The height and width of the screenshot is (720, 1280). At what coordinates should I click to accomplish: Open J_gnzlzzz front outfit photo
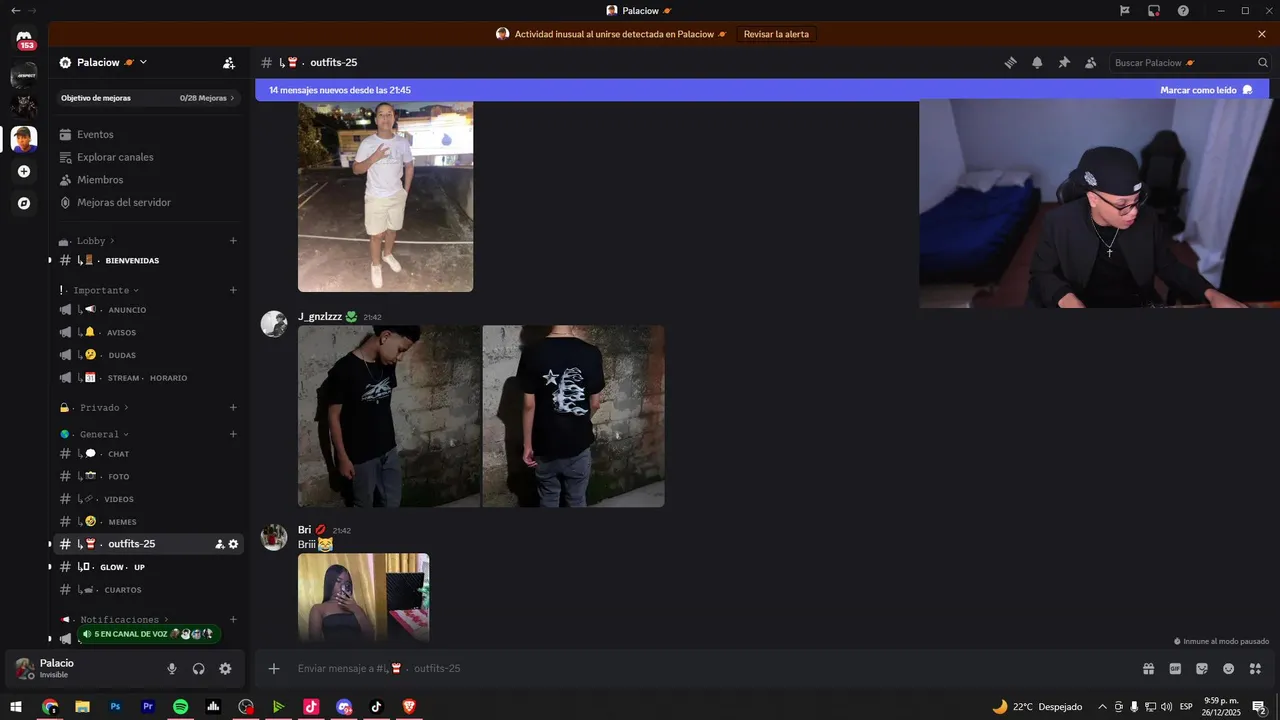tap(389, 416)
